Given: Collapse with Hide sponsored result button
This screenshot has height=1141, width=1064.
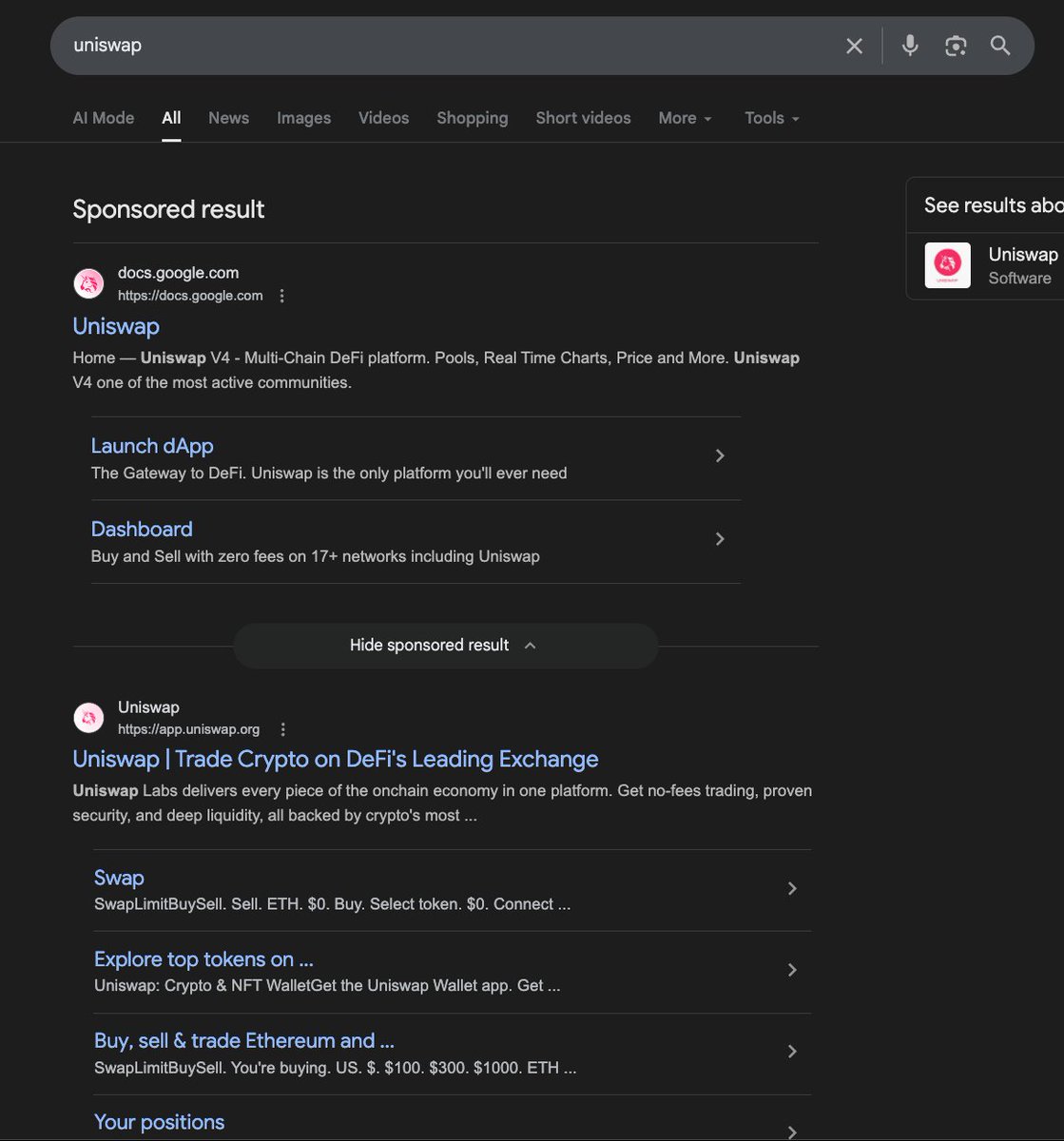Looking at the screenshot, I should 445,646.
